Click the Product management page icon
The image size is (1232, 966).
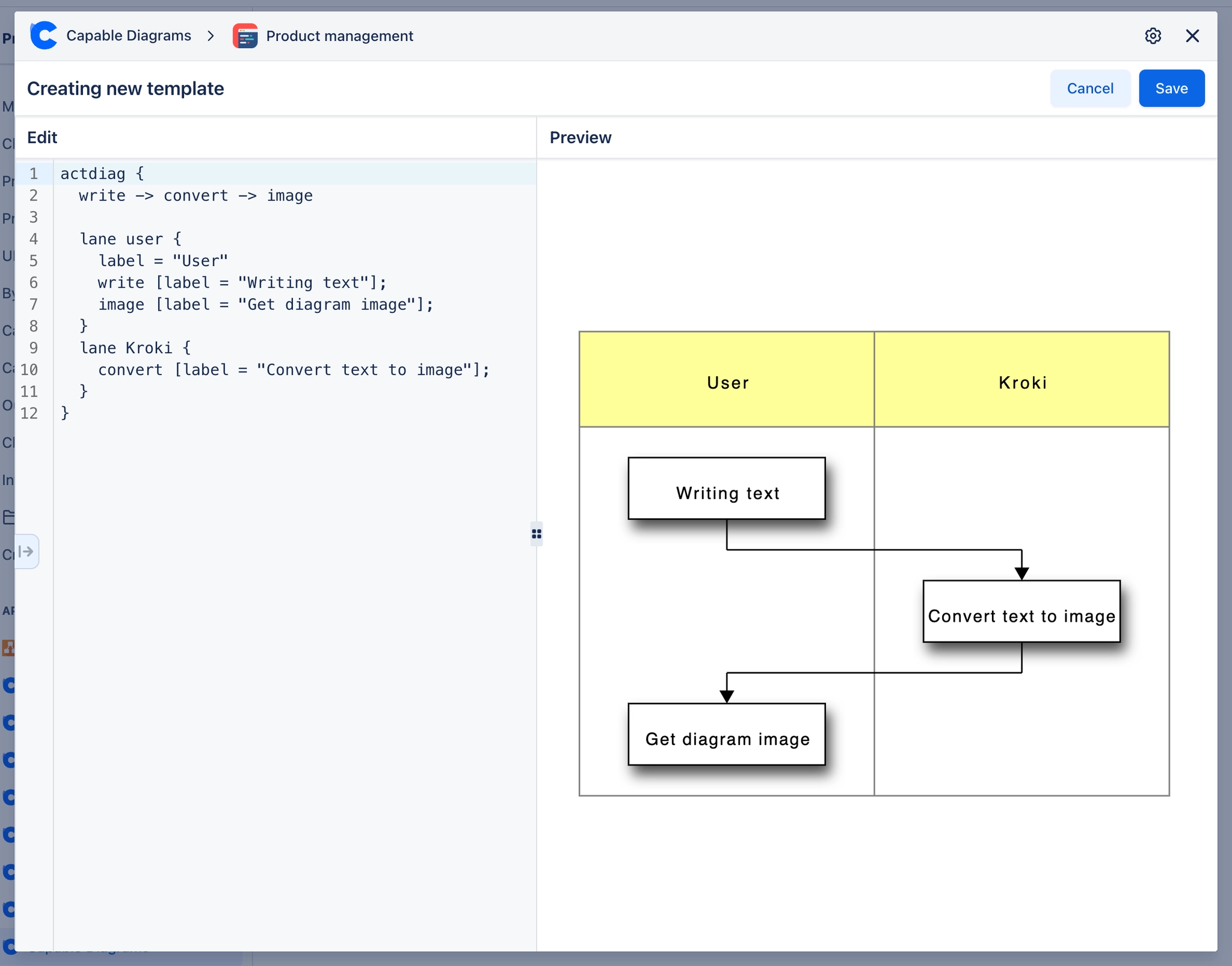tap(244, 36)
